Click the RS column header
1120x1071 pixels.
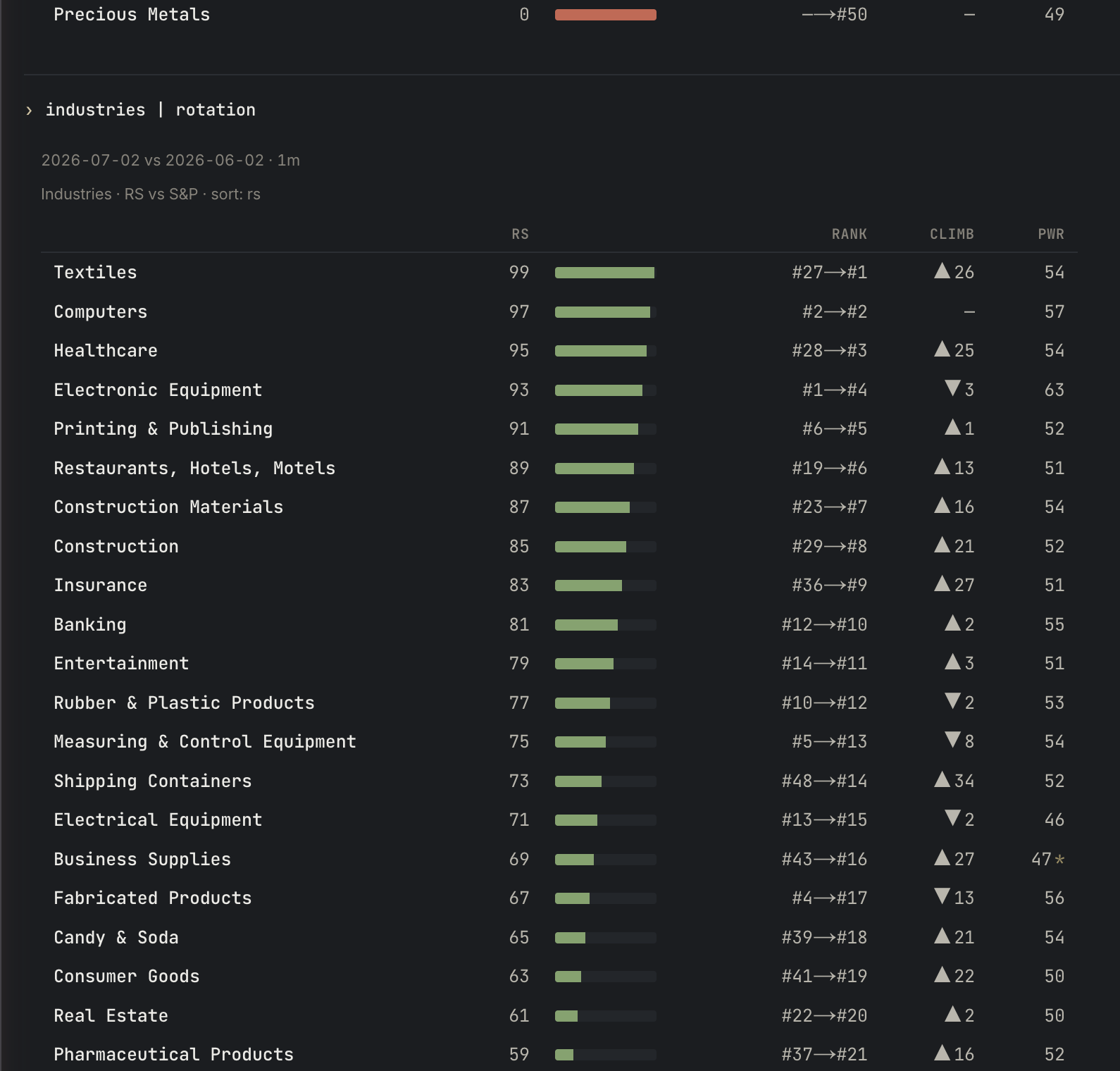click(x=520, y=234)
